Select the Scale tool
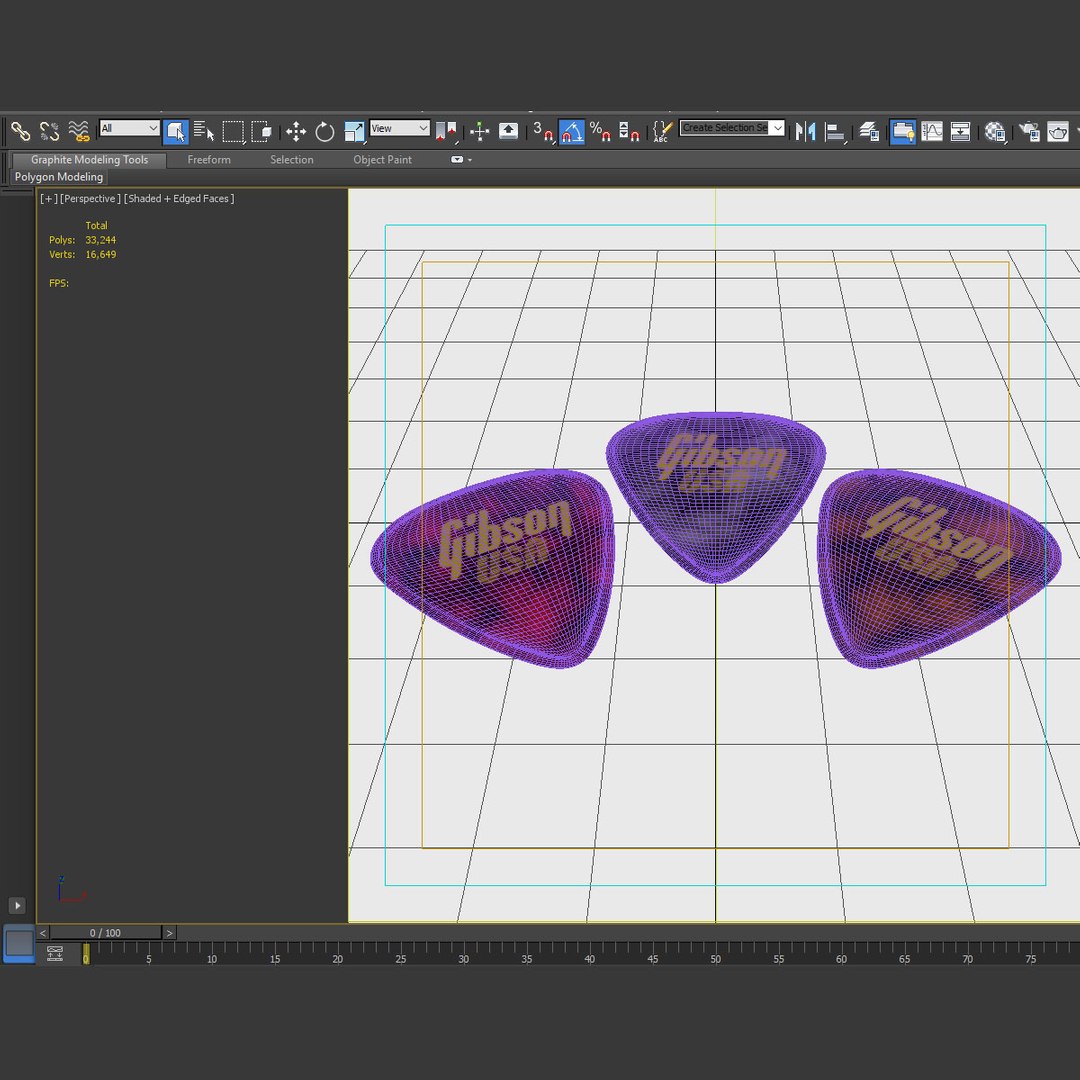Image resolution: width=1080 pixels, height=1080 pixels. click(354, 131)
